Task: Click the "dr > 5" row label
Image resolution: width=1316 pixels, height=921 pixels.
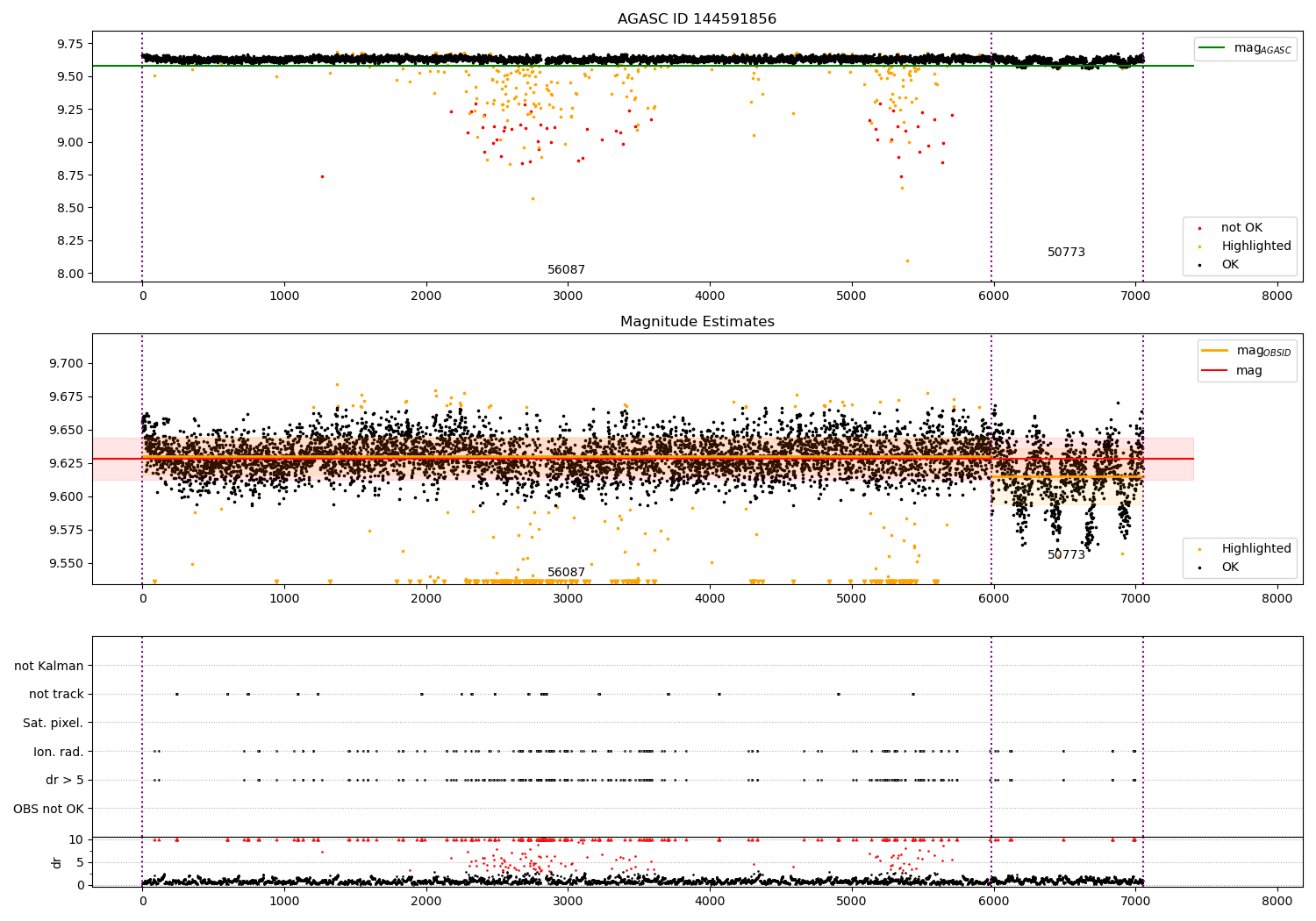Action: (x=65, y=781)
